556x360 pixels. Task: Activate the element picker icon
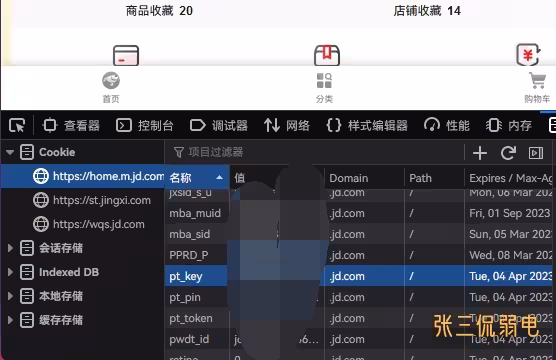pos(17,126)
